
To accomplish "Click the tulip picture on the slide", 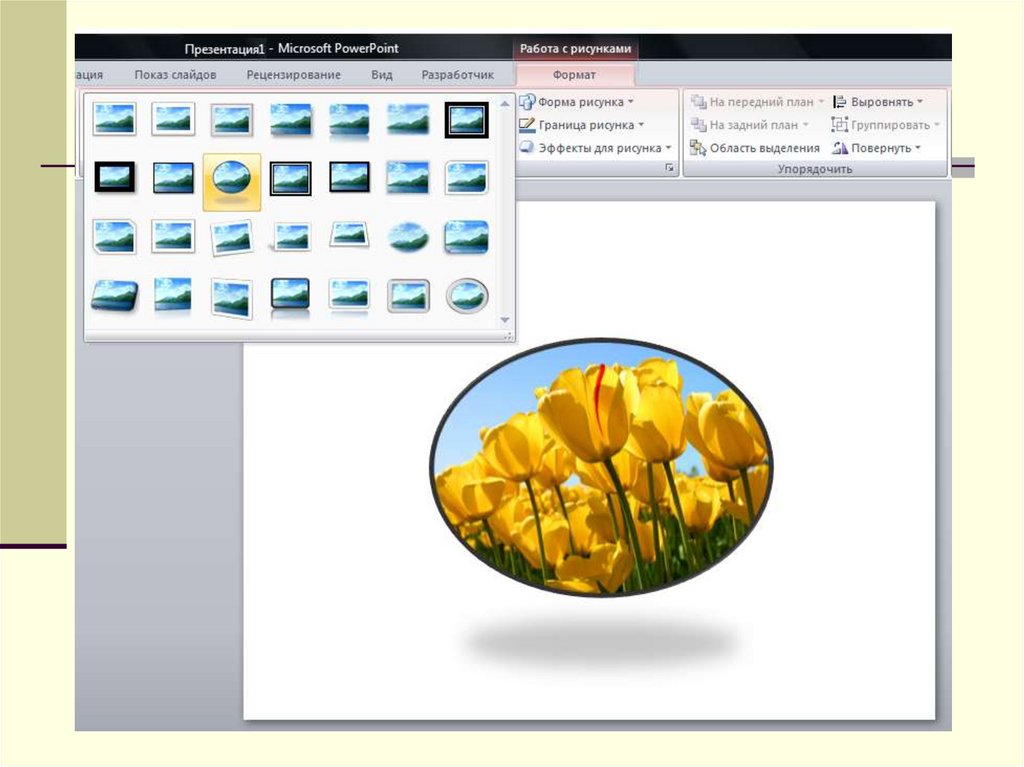I will (x=600, y=467).
